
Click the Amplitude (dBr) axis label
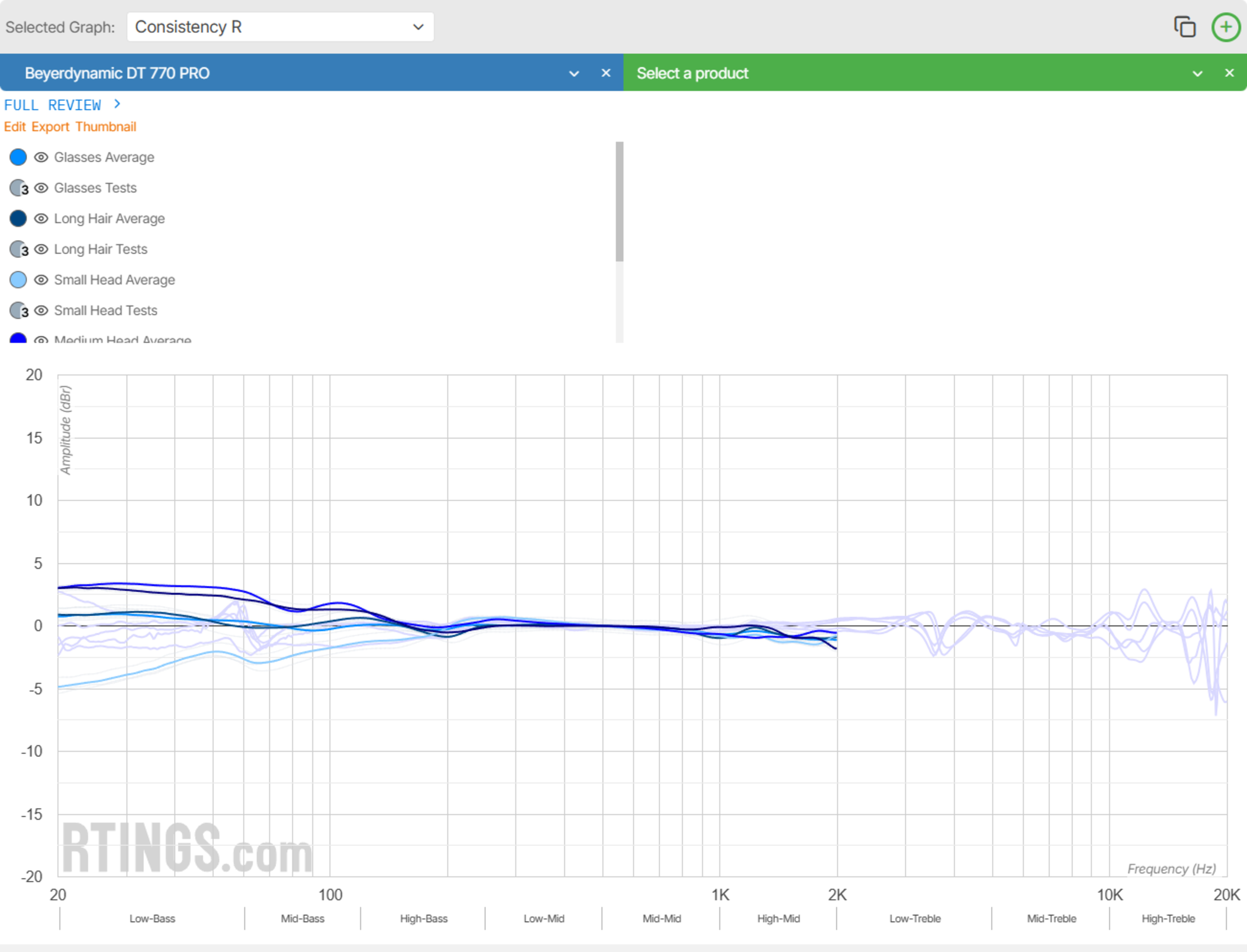(x=66, y=430)
